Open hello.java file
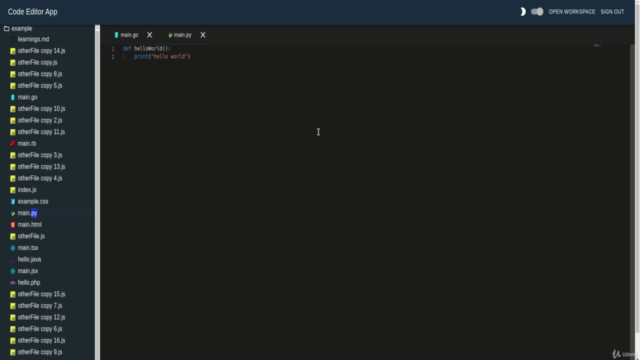Viewport: 640px width, 360px height. [29, 259]
